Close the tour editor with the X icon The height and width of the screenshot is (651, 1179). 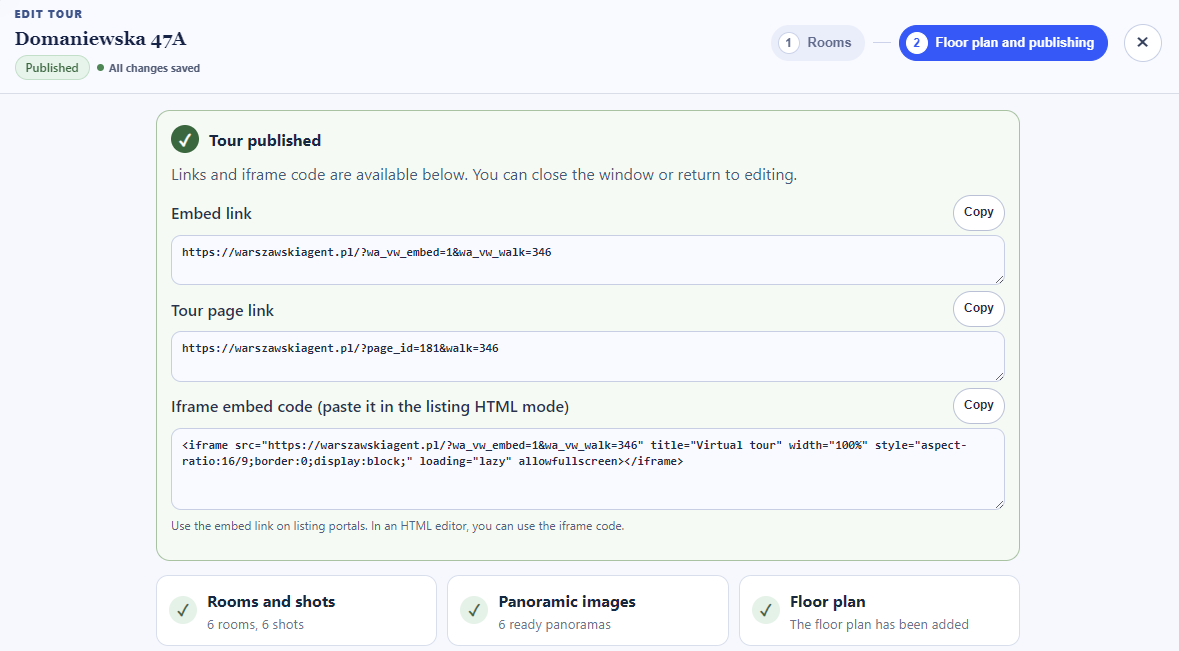tap(1142, 43)
